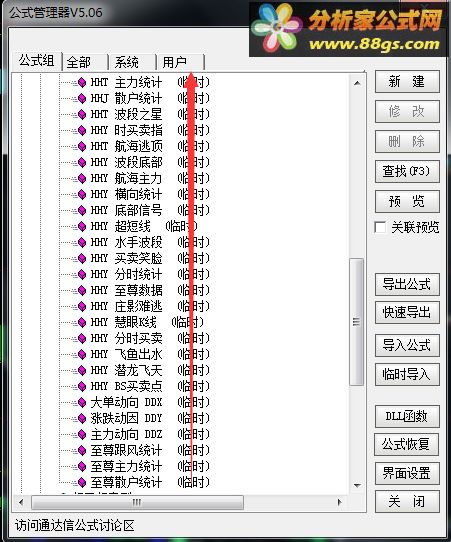Open the DLL函数 dialog
451x542 pixels.
407,417
